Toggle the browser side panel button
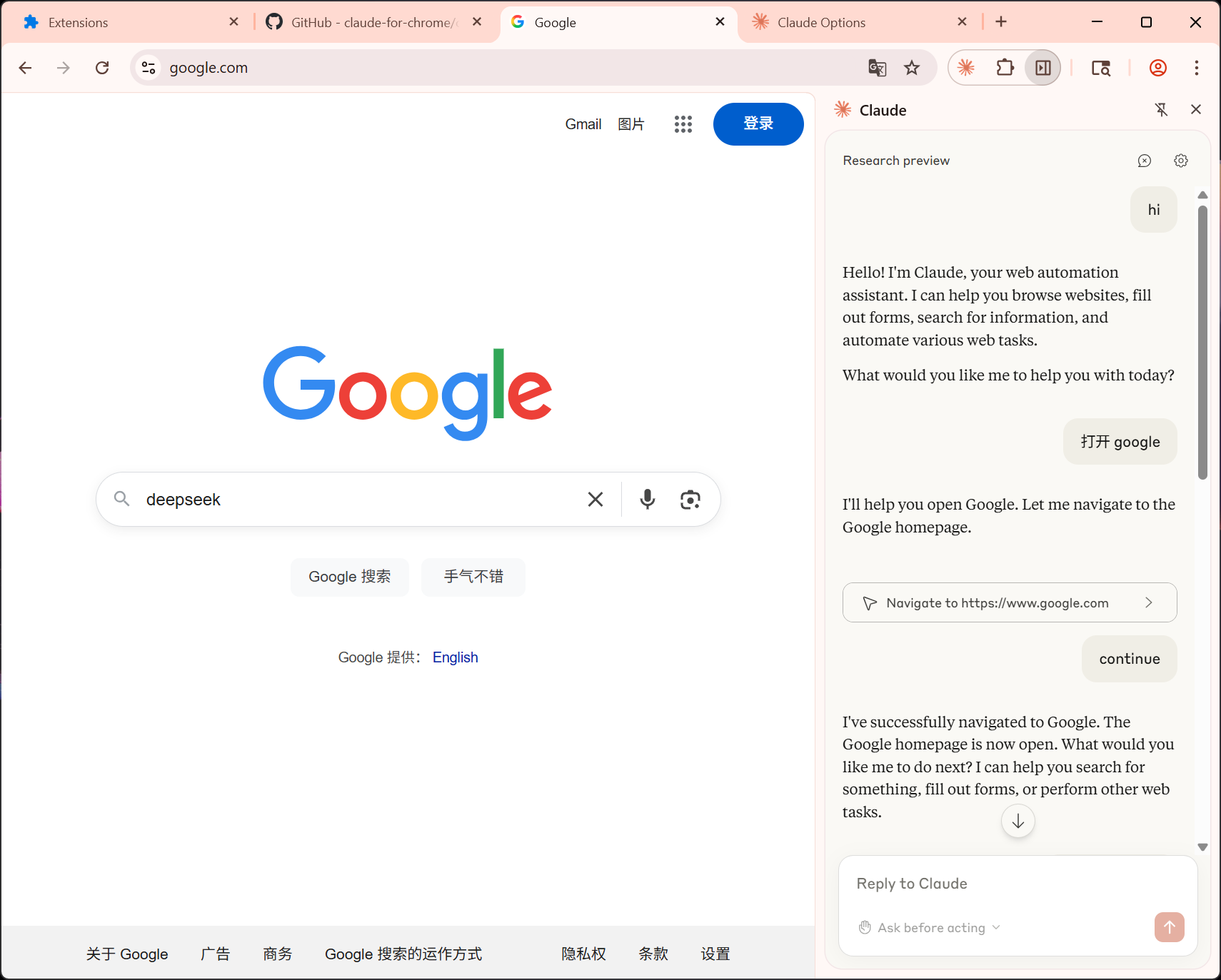1221x980 pixels. coord(1043,68)
